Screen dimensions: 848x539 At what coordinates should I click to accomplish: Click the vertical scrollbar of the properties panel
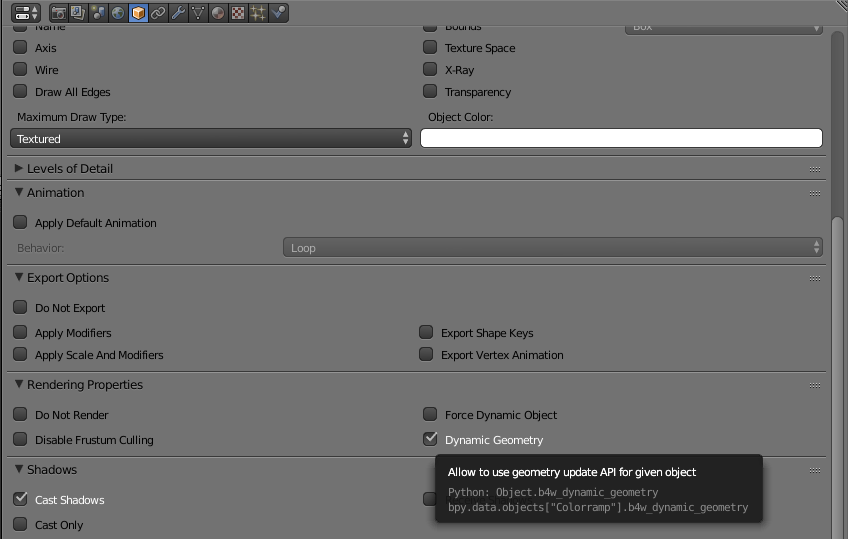[x=837, y=120]
